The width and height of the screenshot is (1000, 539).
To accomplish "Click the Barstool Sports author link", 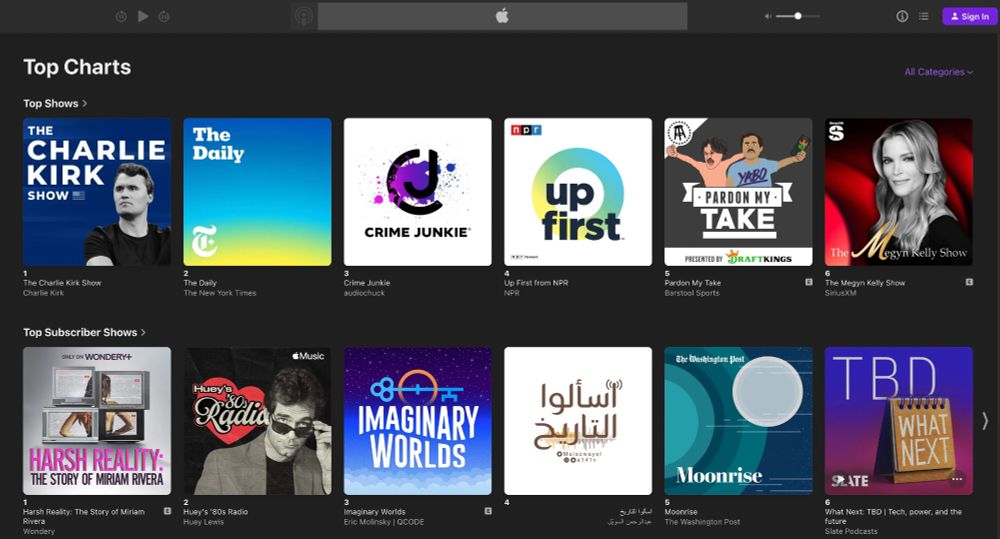I will click(692, 293).
